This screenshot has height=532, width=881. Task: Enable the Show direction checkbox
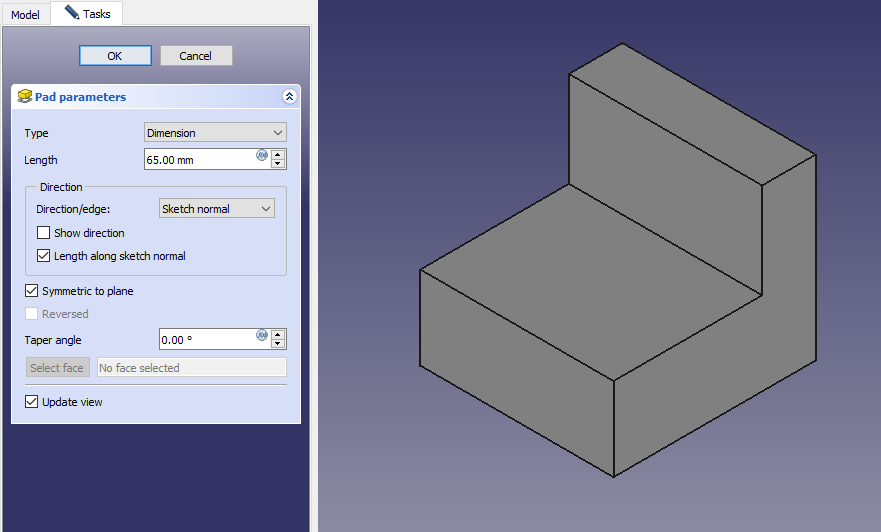pyautogui.click(x=43, y=233)
